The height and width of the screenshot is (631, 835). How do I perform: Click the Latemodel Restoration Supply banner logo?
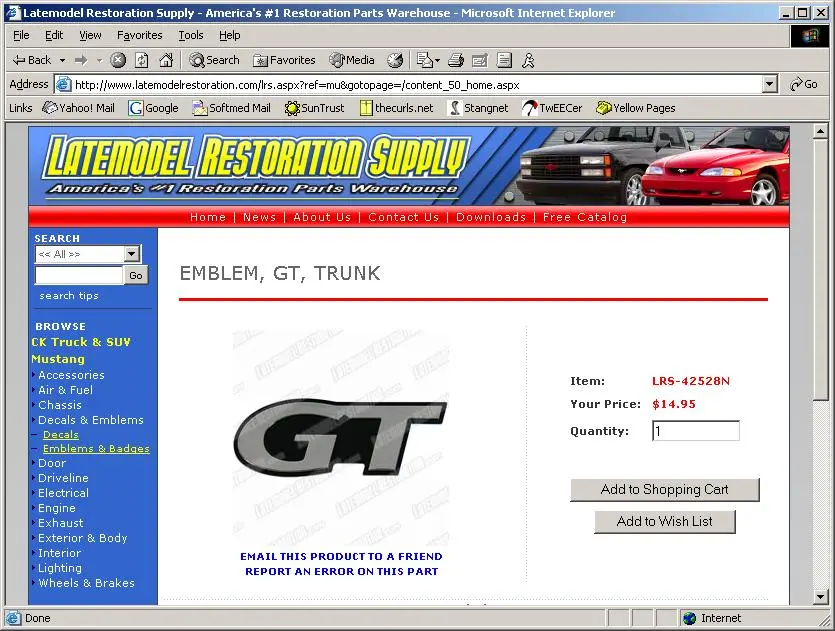256,165
